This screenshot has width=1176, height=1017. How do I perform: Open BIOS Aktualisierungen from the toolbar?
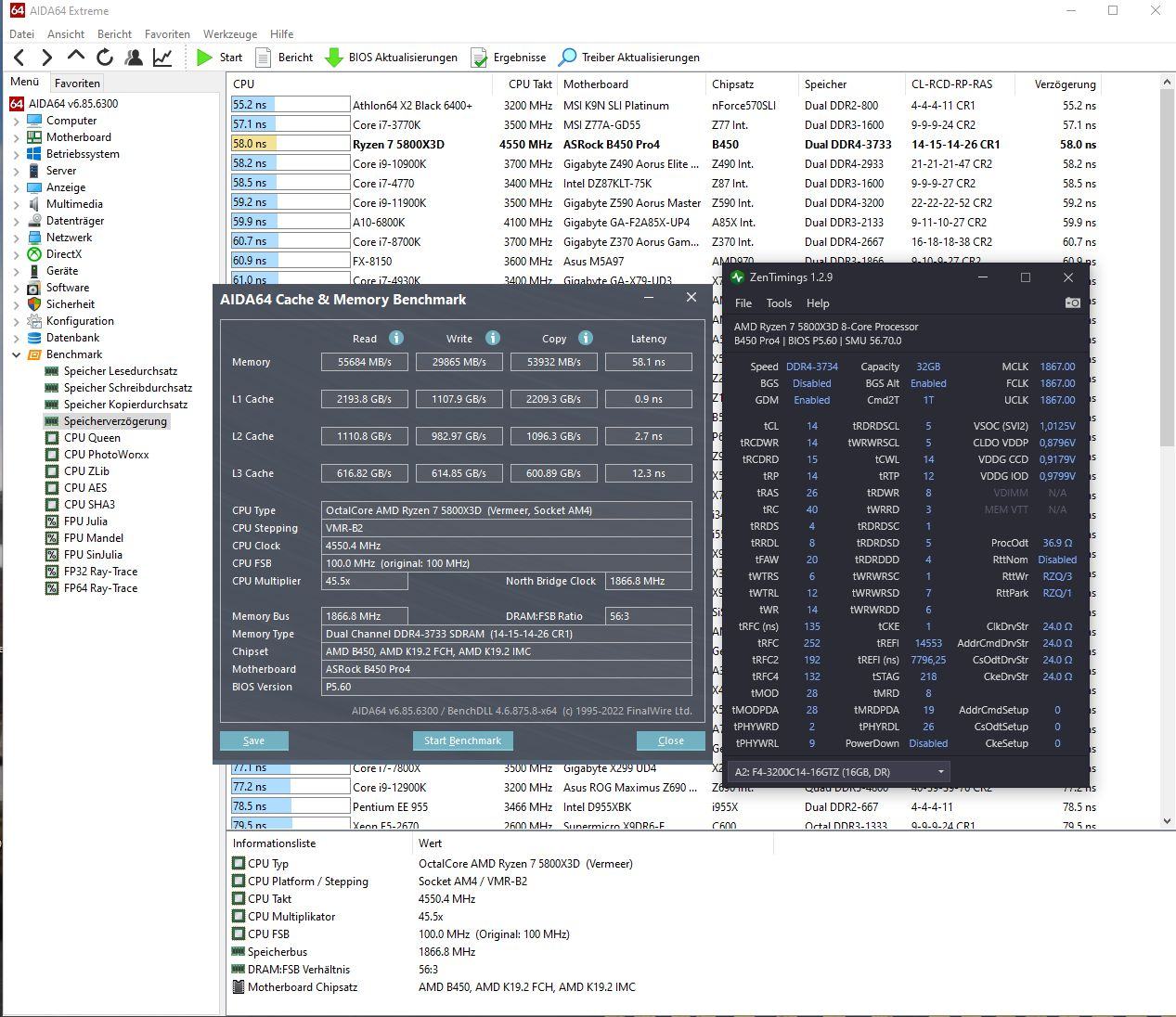tap(391, 58)
